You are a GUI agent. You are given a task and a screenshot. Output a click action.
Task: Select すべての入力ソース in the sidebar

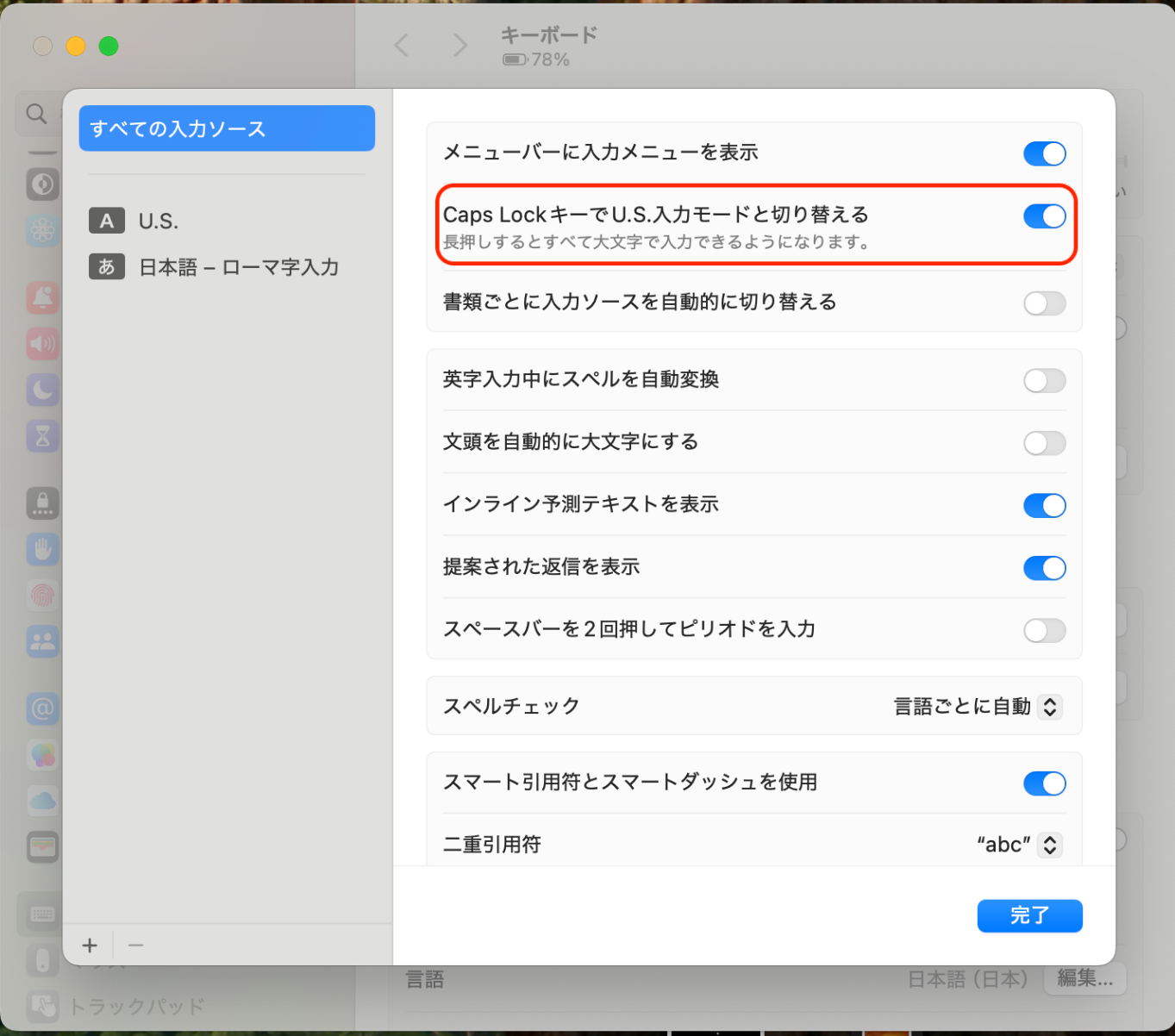pyautogui.click(x=227, y=128)
